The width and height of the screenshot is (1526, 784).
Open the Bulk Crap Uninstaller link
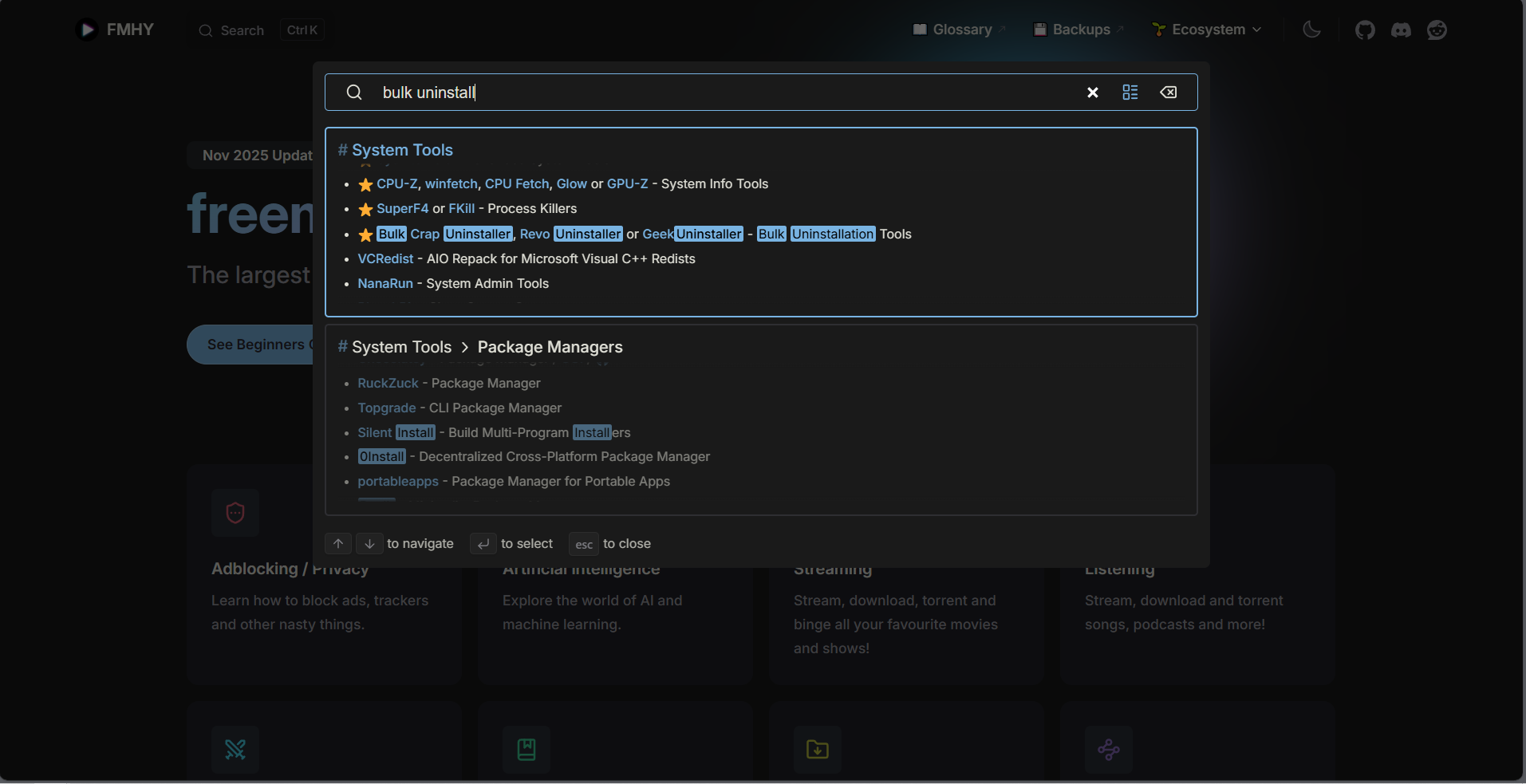(x=444, y=234)
